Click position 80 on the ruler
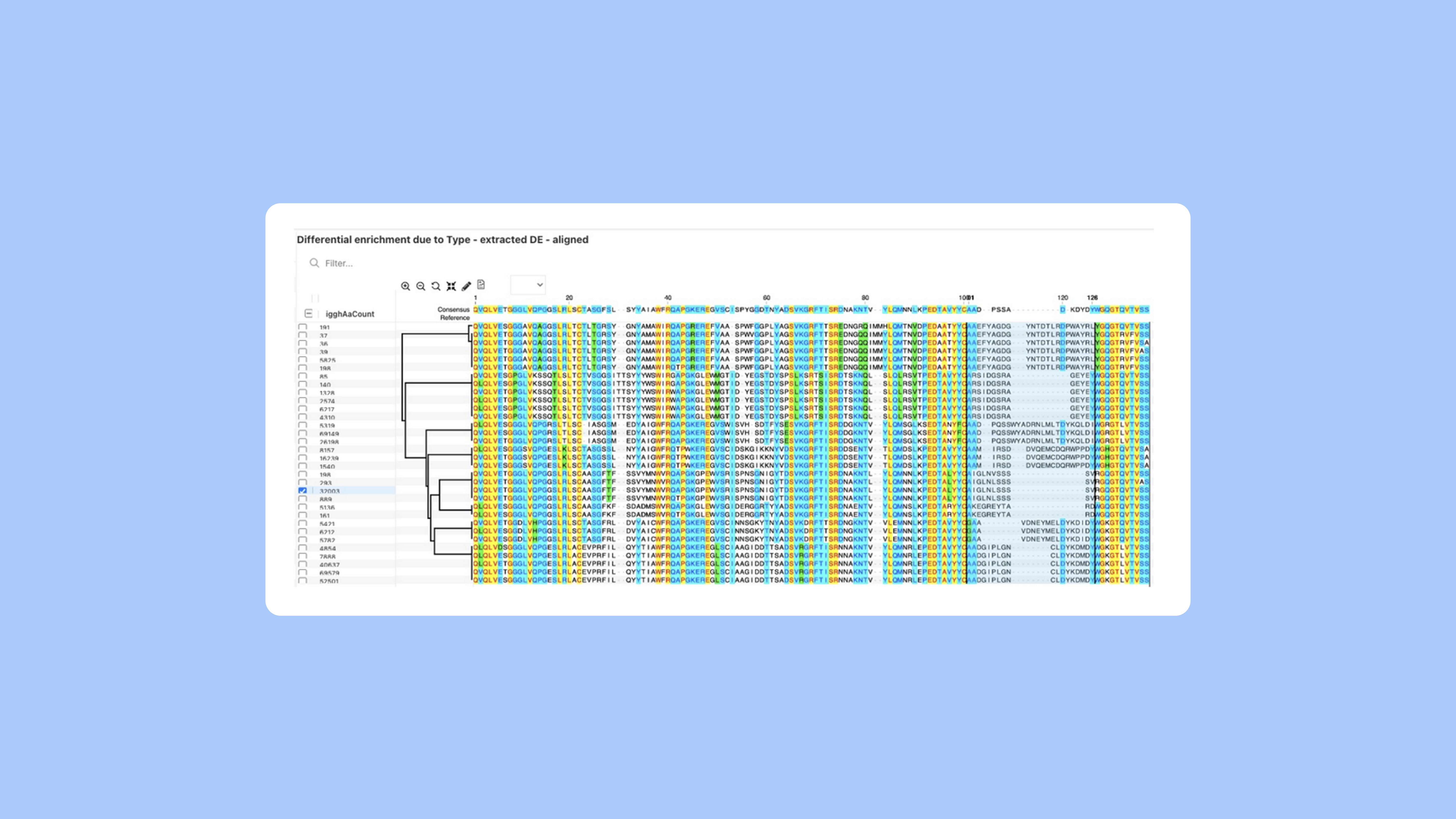The height and width of the screenshot is (819, 1456). click(x=865, y=297)
